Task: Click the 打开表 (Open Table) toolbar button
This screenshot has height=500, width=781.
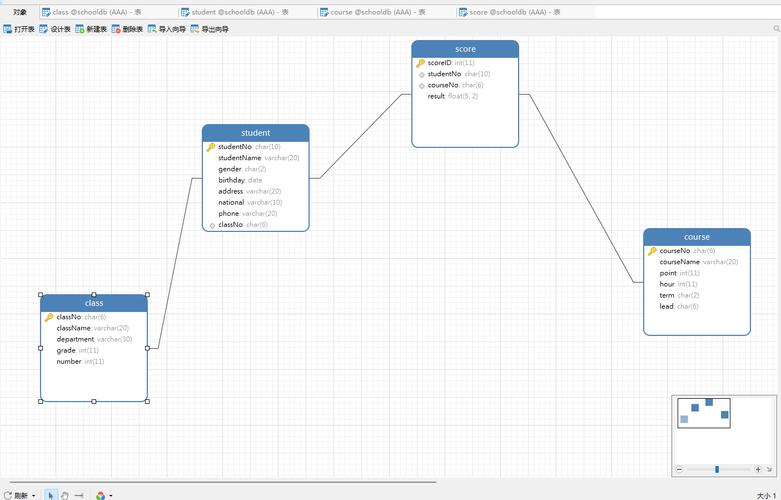Action: pyautogui.click(x=19, y=30)
